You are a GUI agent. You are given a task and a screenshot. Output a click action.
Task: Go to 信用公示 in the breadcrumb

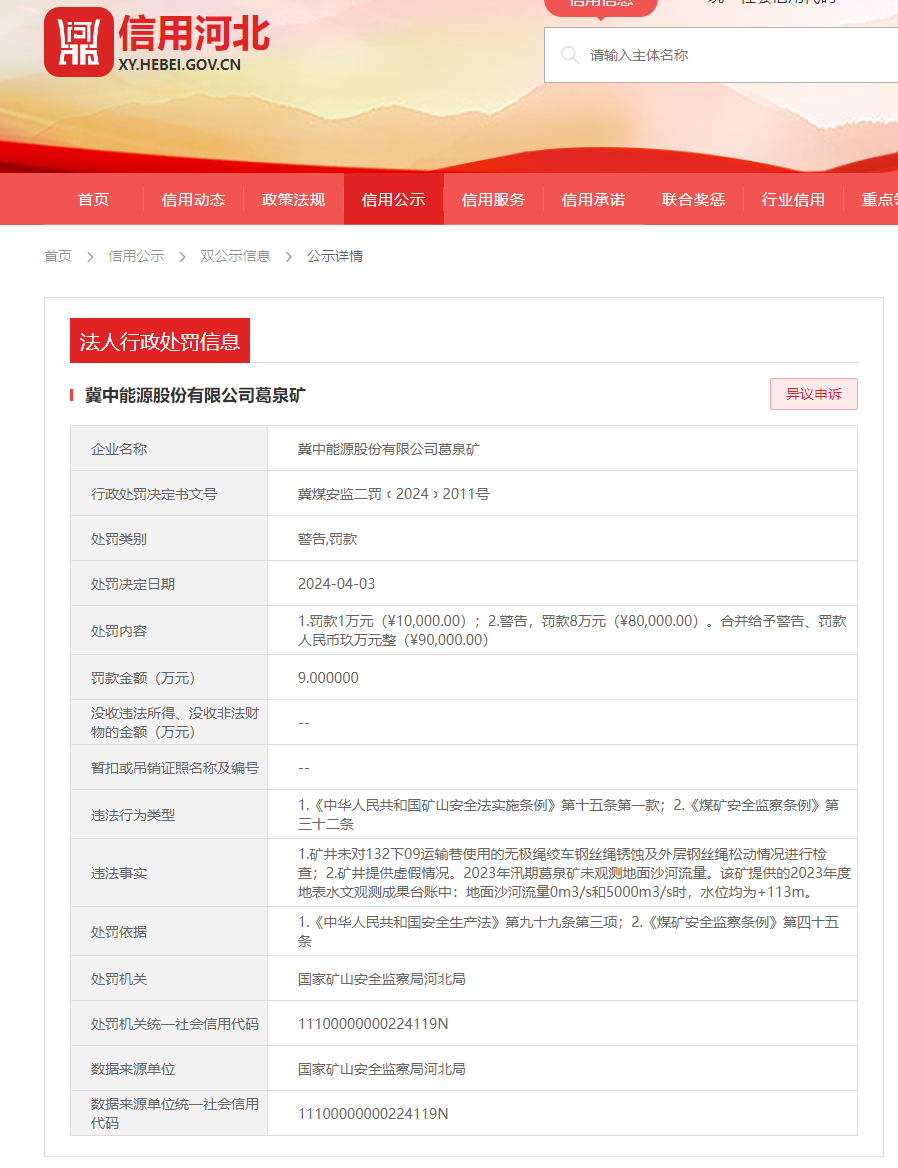coord(136,256)
